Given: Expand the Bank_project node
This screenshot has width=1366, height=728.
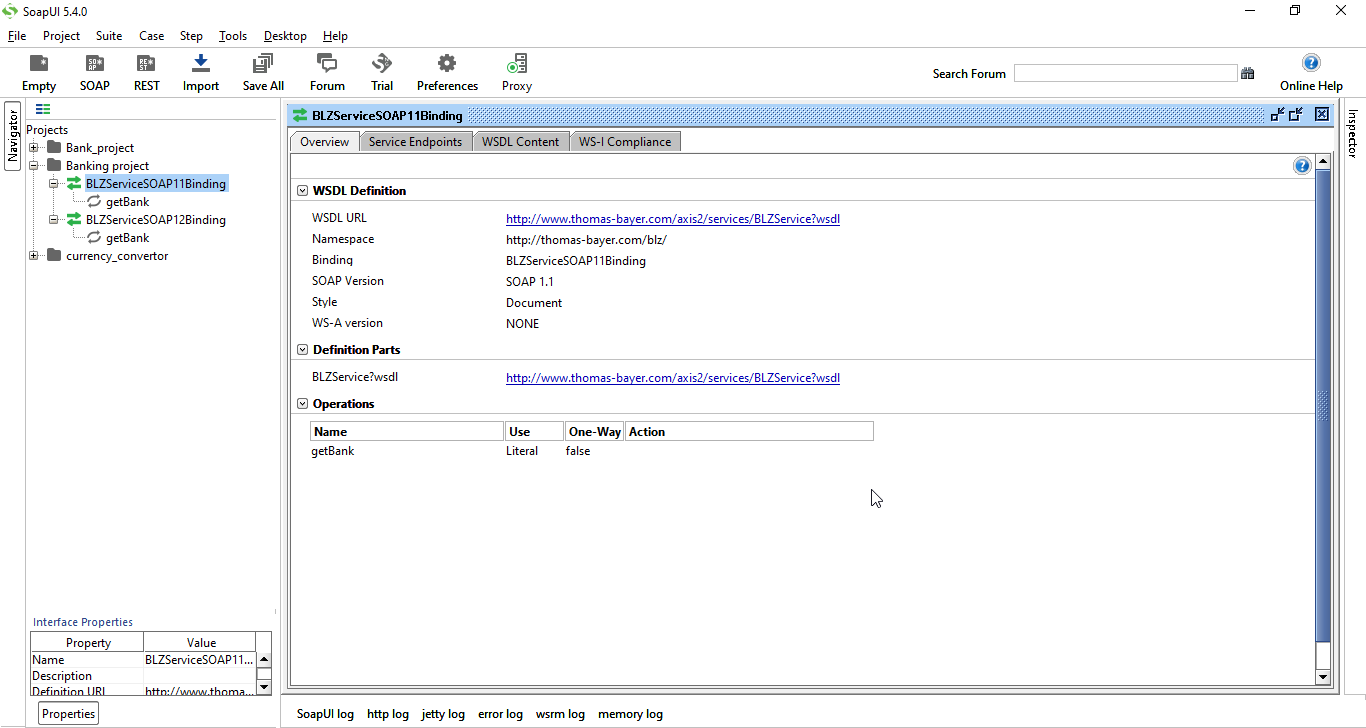Looking at the screenshot, I should click(34, 147).
